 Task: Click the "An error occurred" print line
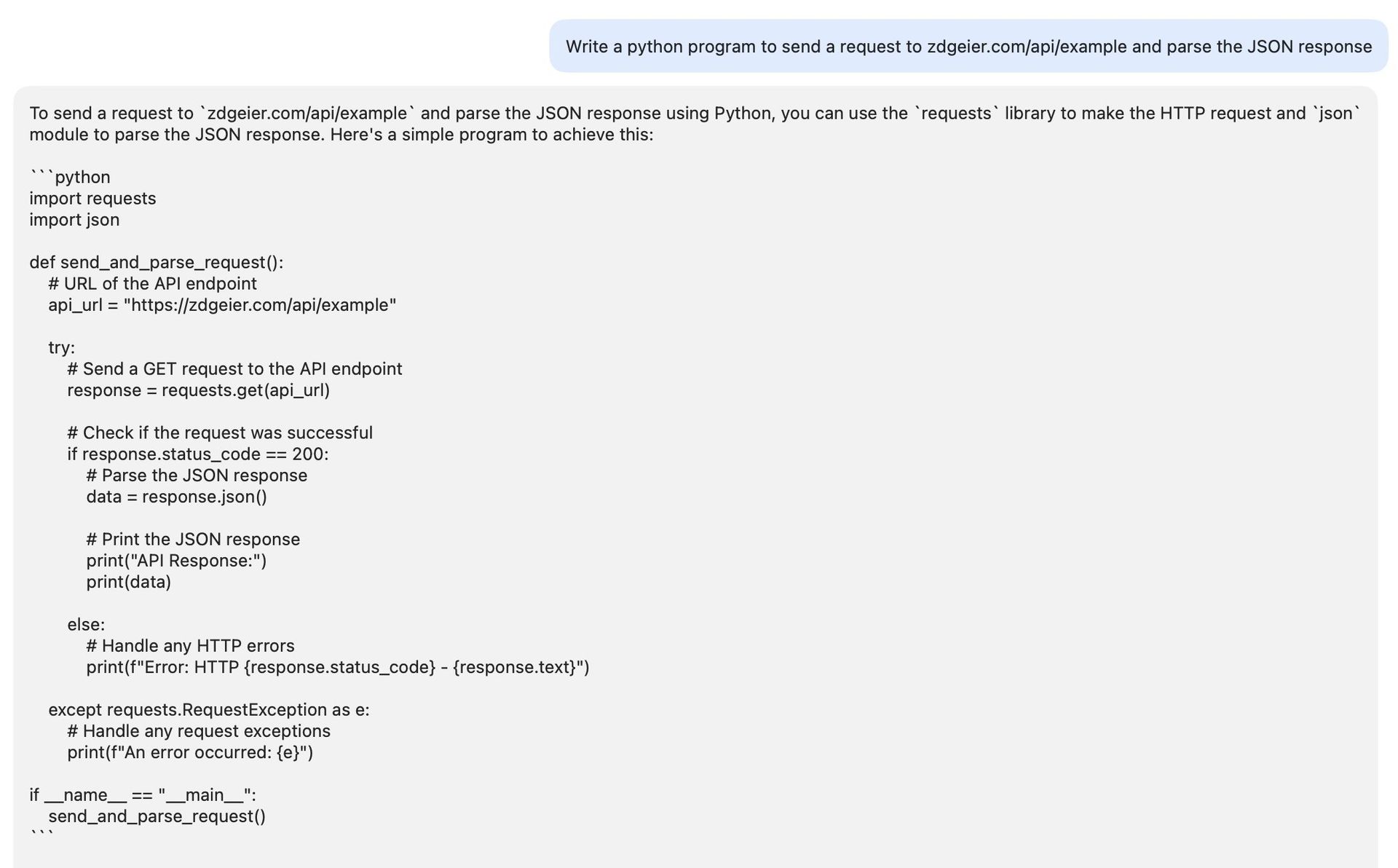190,752
